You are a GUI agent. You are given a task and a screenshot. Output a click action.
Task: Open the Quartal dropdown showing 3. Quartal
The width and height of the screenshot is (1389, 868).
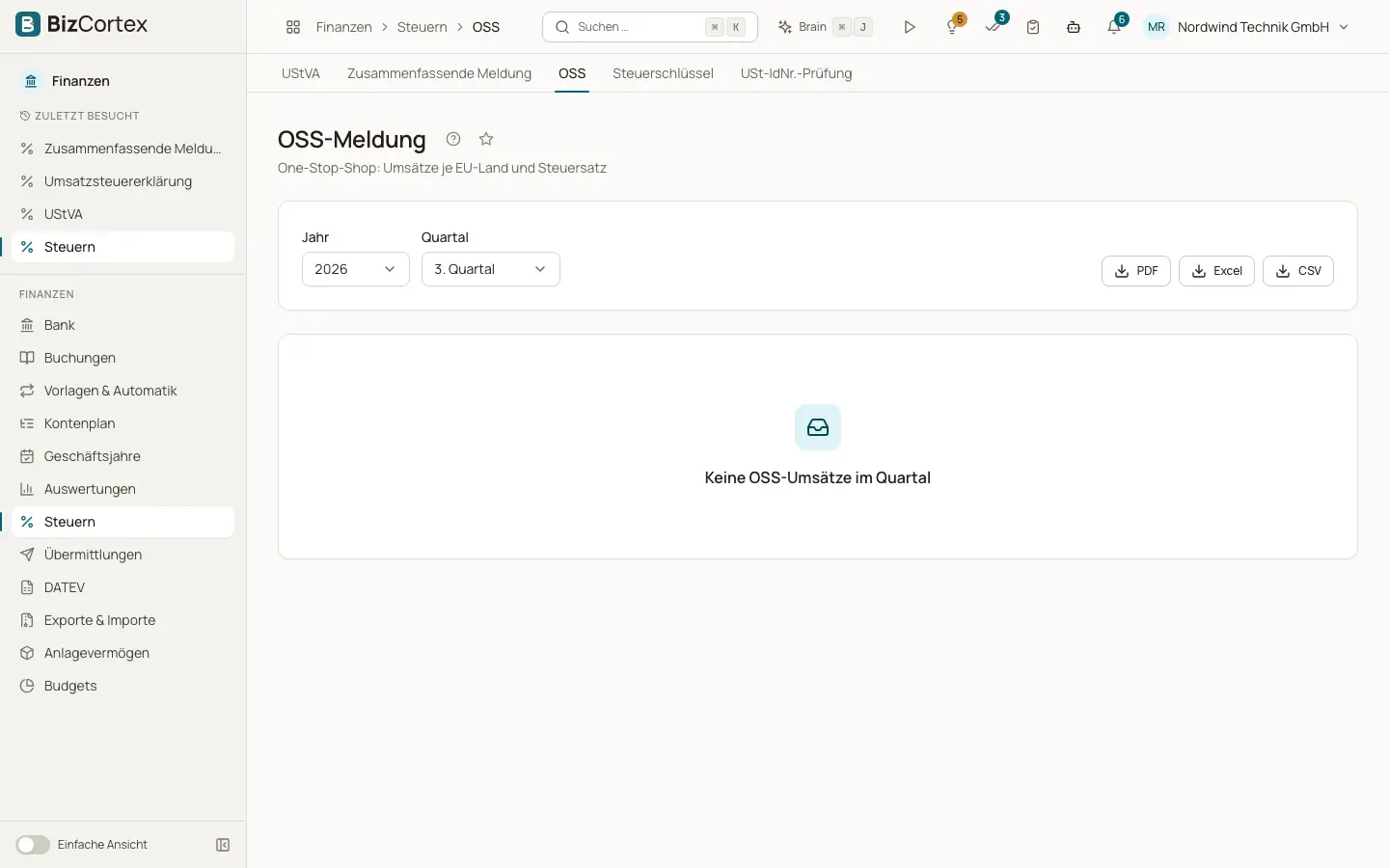coord(491,269)
